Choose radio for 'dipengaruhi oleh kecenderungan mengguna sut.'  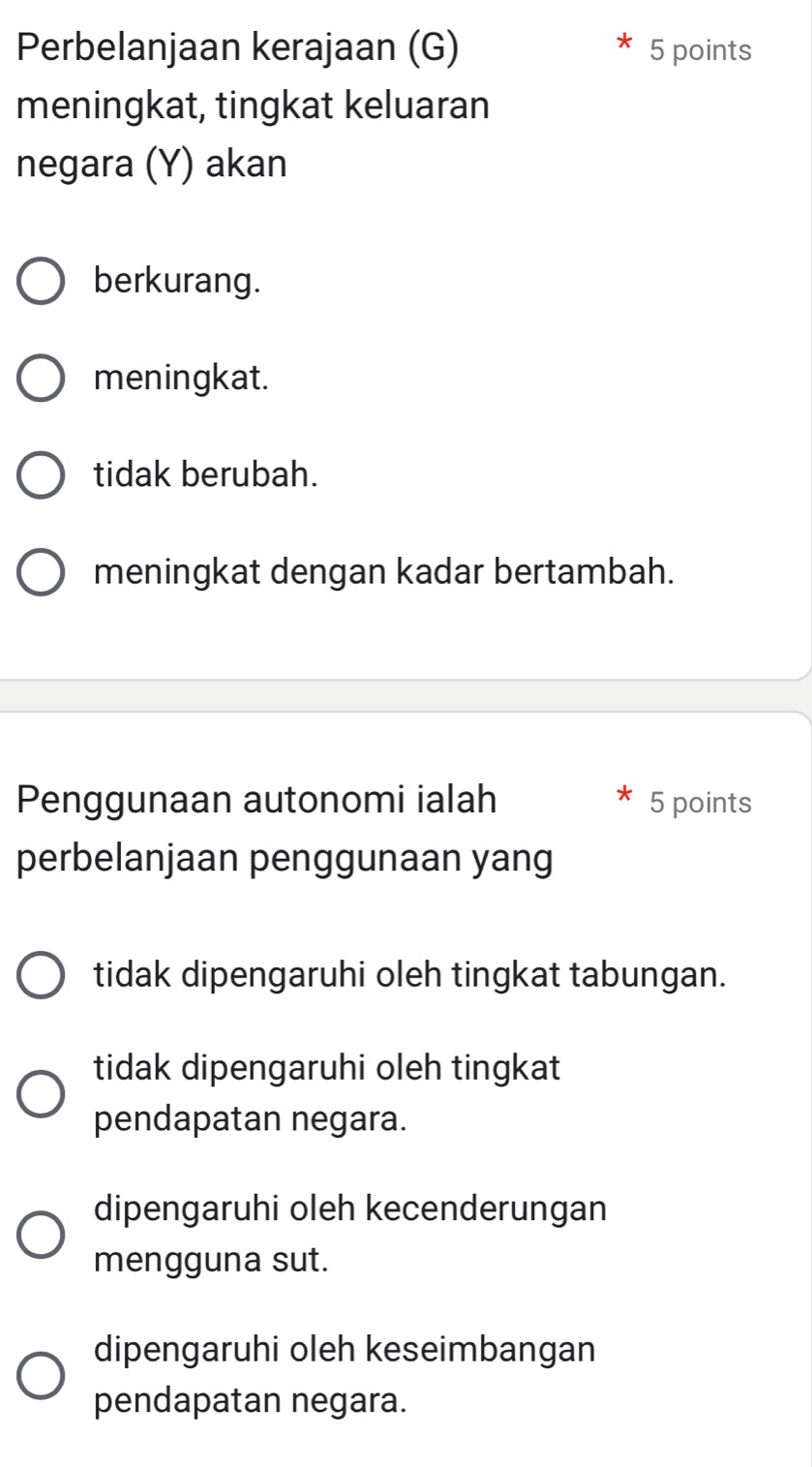(x=42, y=1235)
